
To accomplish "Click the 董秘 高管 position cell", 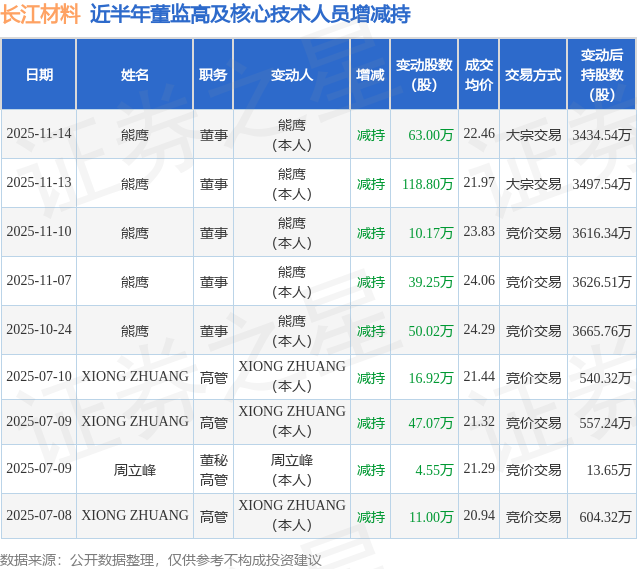I will click(213, 470).
